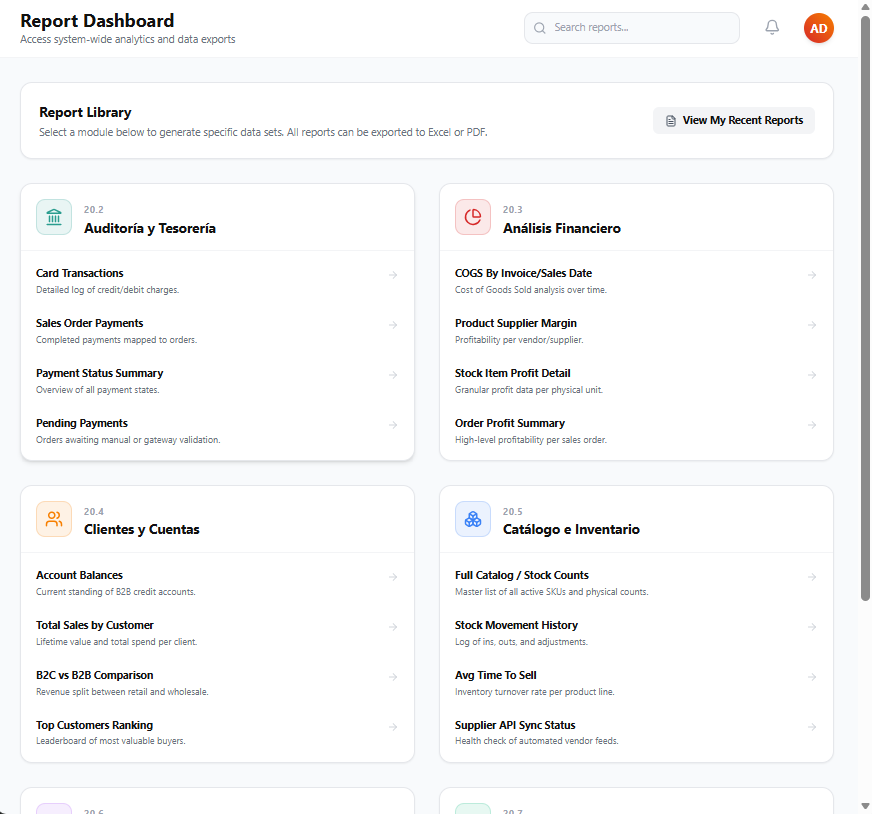Click the arrow beside Full Catalog / Stock Counts

(812, 577)
